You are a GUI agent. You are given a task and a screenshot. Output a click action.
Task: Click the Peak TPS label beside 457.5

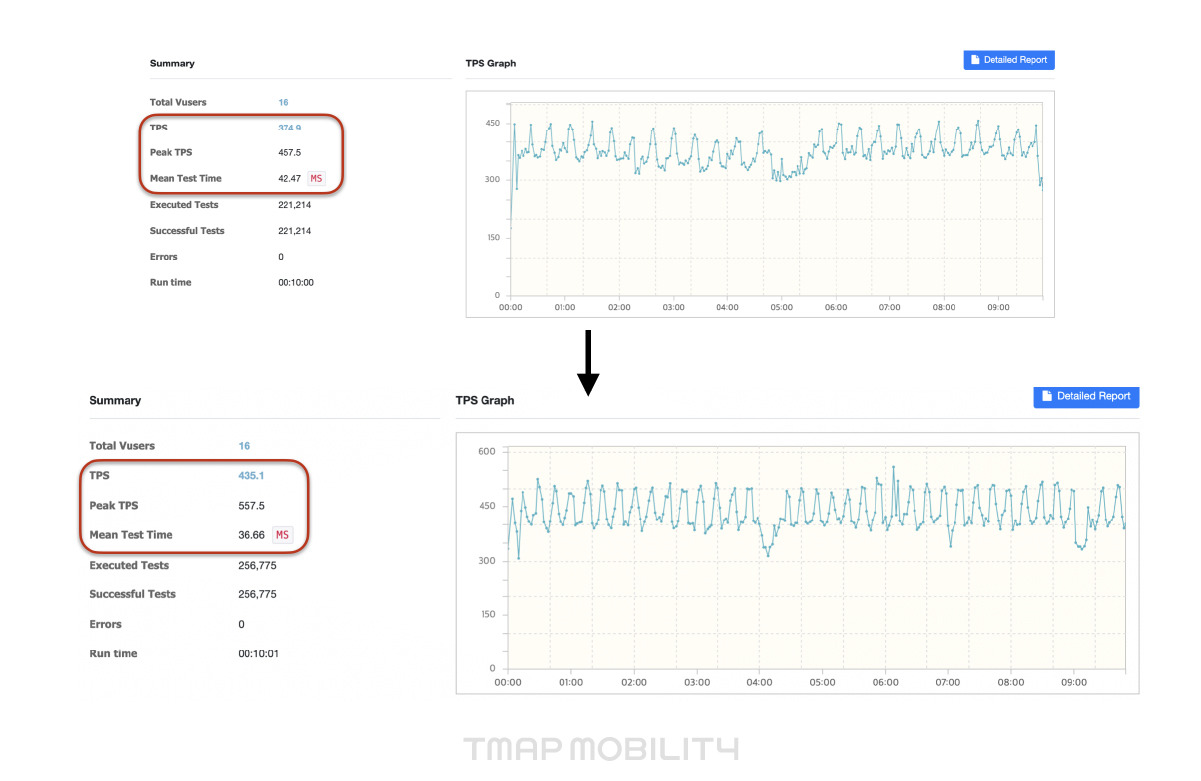point(171,152)
